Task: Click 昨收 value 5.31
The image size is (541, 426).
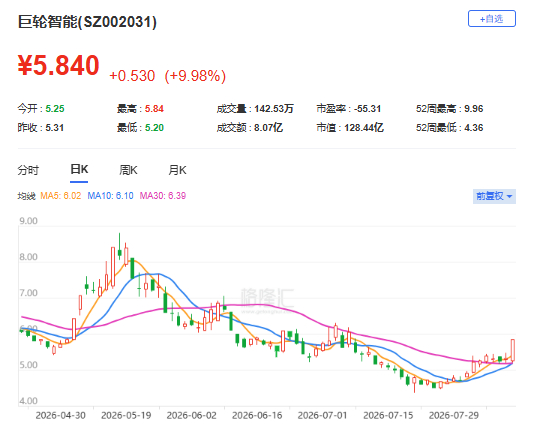Action: pos(55,128)
